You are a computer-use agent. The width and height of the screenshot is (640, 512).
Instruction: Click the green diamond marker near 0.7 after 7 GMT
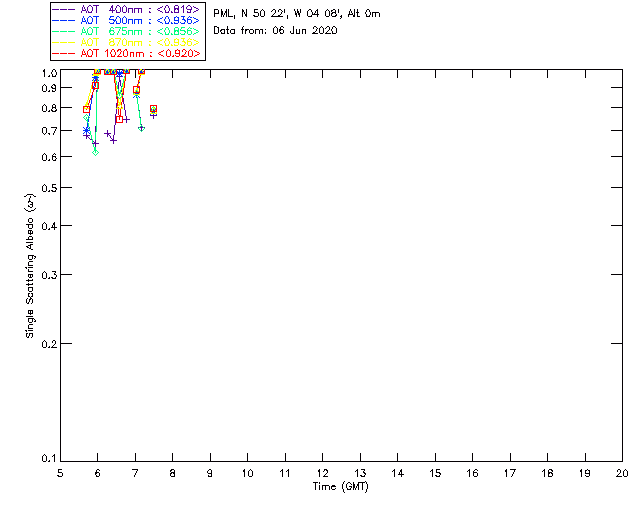[142, 128]
